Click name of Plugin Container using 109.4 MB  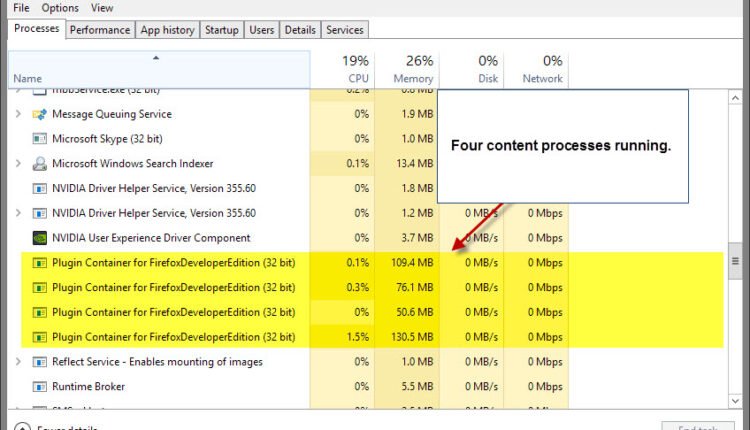tap(174, 263)
